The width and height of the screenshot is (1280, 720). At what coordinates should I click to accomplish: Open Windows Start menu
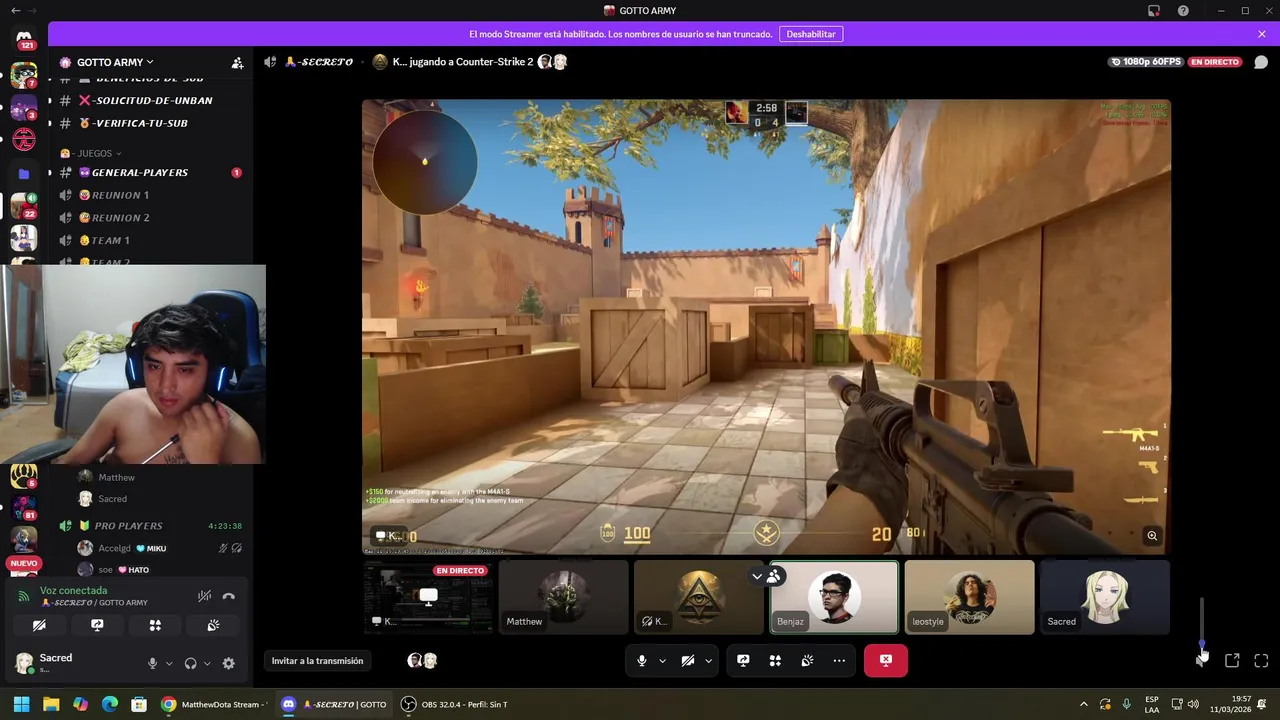click(21, 704)
